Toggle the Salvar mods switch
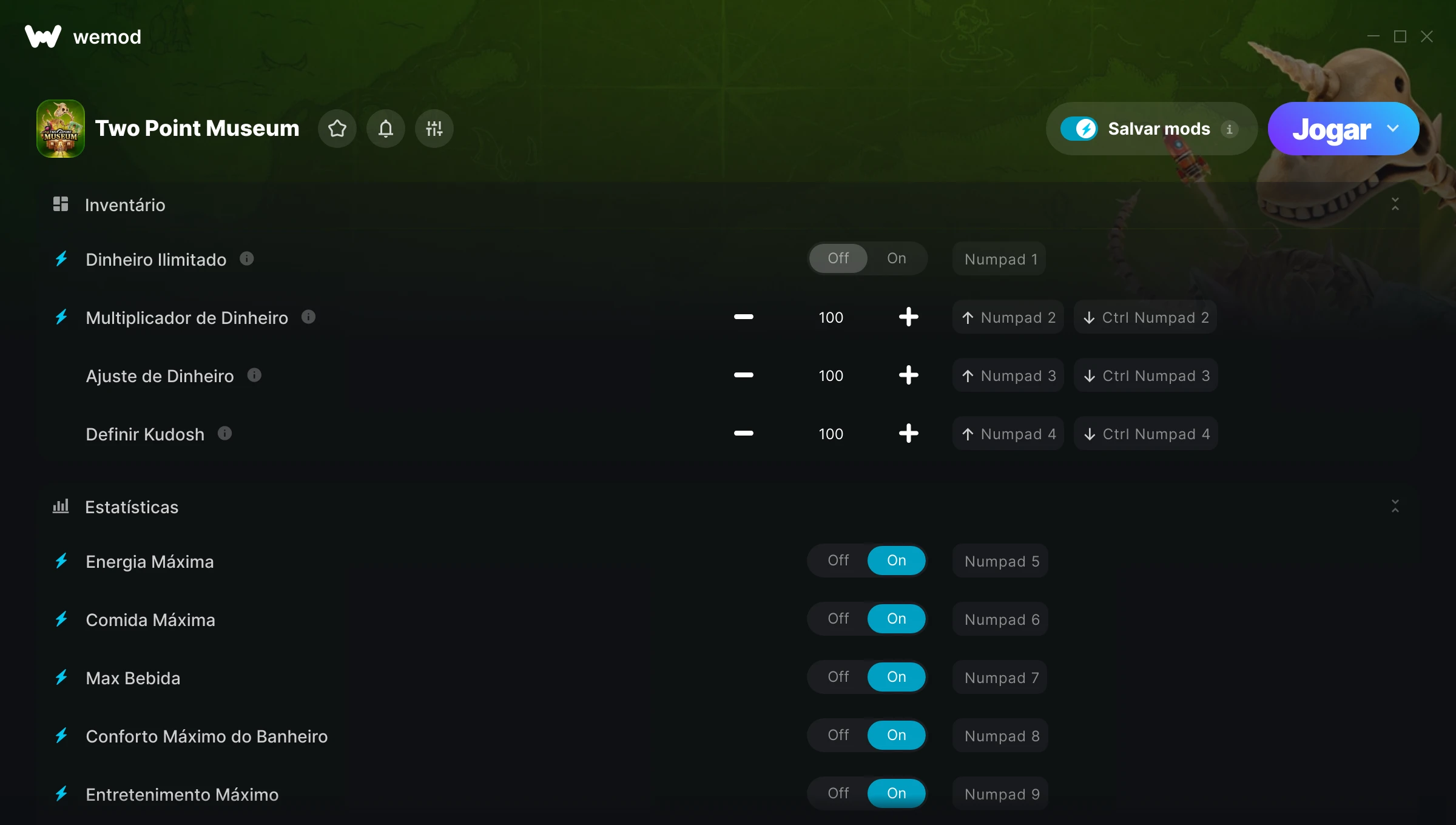Screen dimensions: 1456x825 [1079, 129]
